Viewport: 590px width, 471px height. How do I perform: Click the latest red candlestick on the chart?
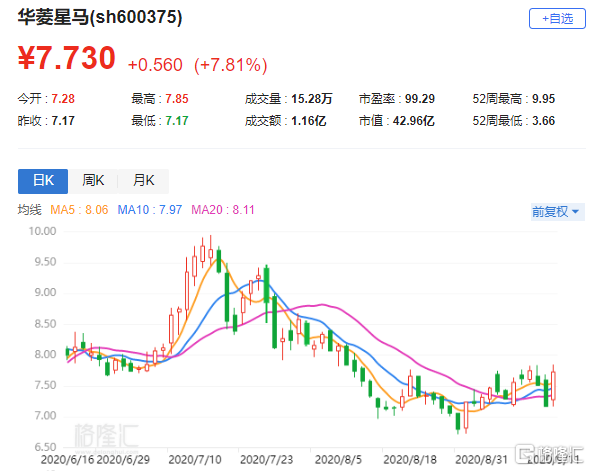click(553, 386)
